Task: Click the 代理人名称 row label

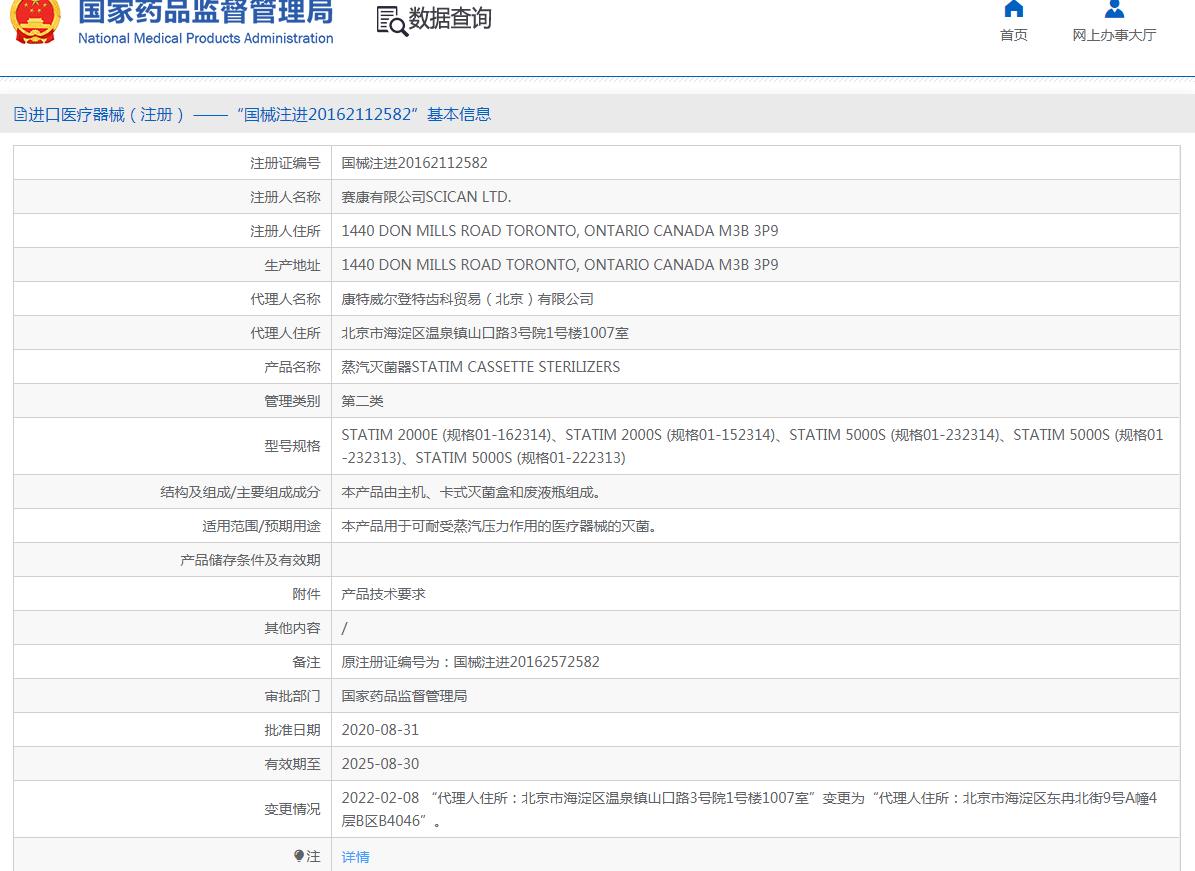Action: [x=285, y=299]
